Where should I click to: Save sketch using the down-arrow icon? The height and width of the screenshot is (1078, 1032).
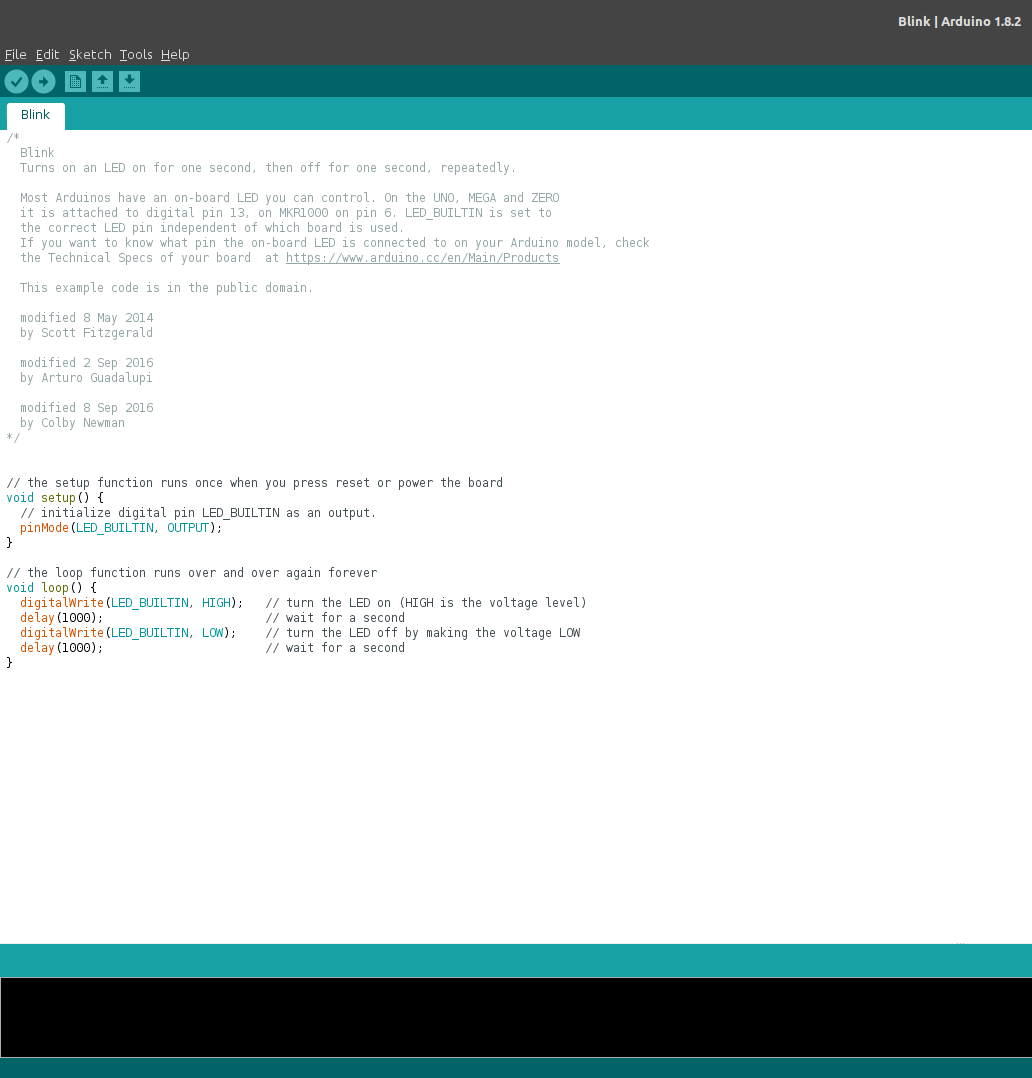129,82
